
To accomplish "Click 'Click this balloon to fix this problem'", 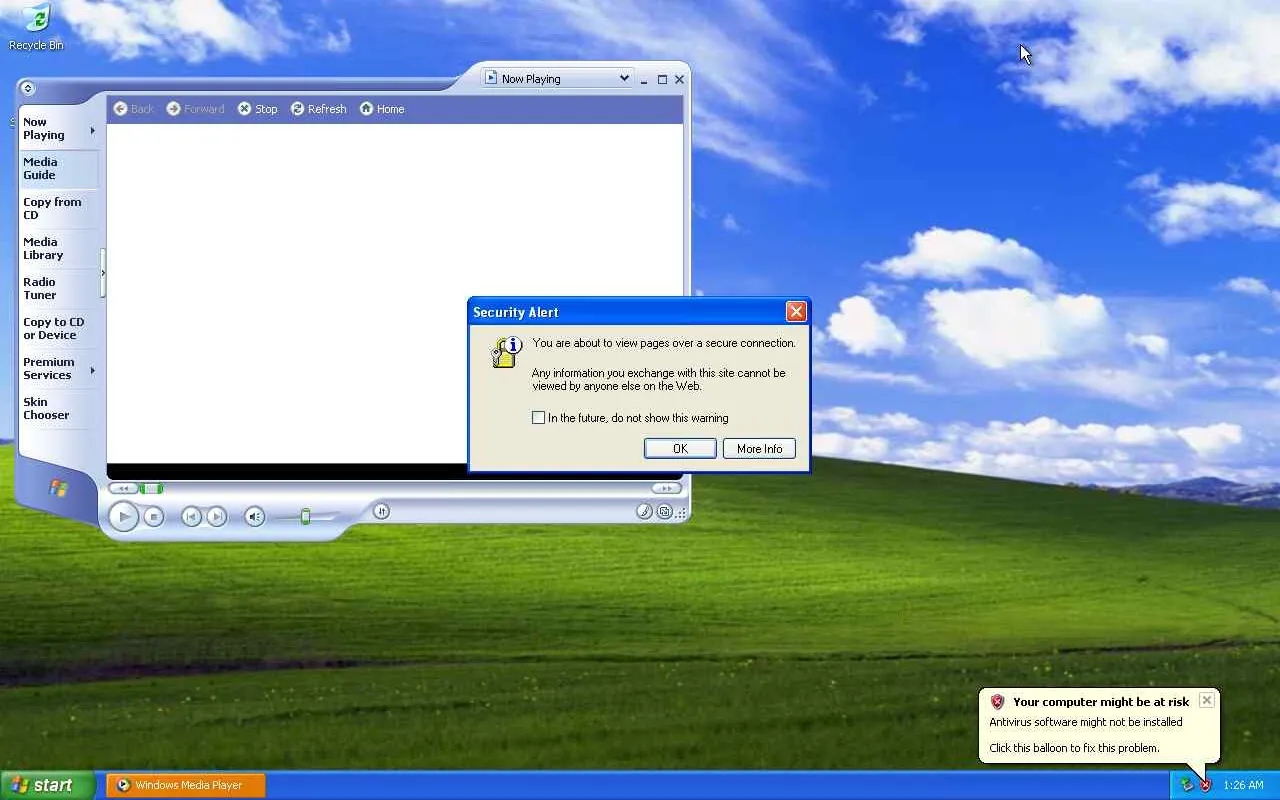I will point(1074,748).
